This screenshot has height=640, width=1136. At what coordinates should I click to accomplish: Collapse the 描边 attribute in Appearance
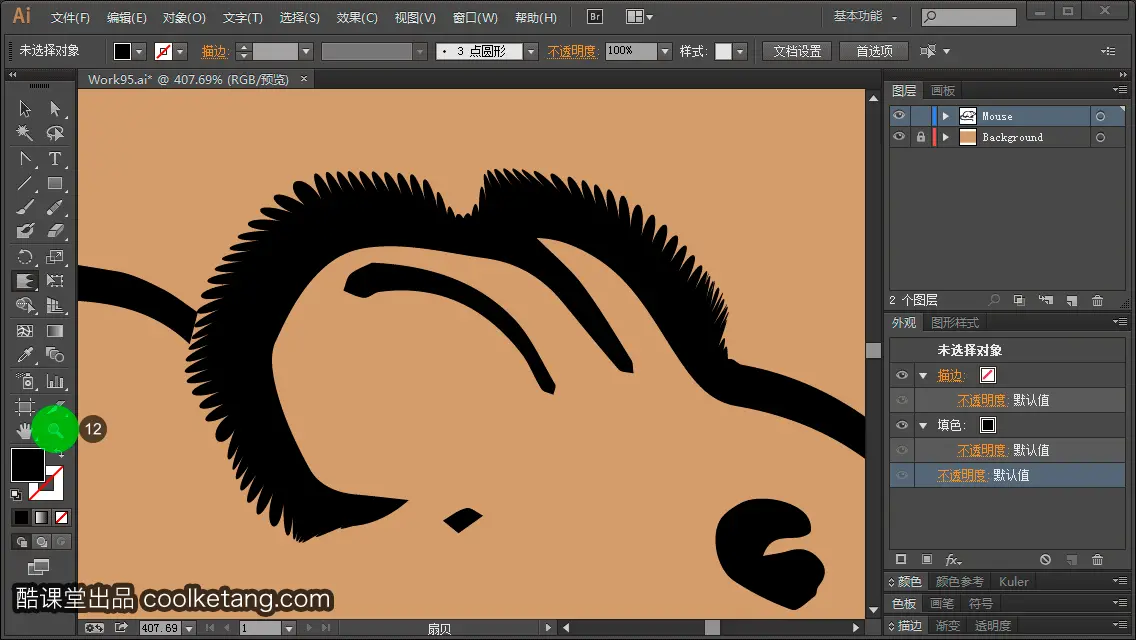tap(923, 375)
